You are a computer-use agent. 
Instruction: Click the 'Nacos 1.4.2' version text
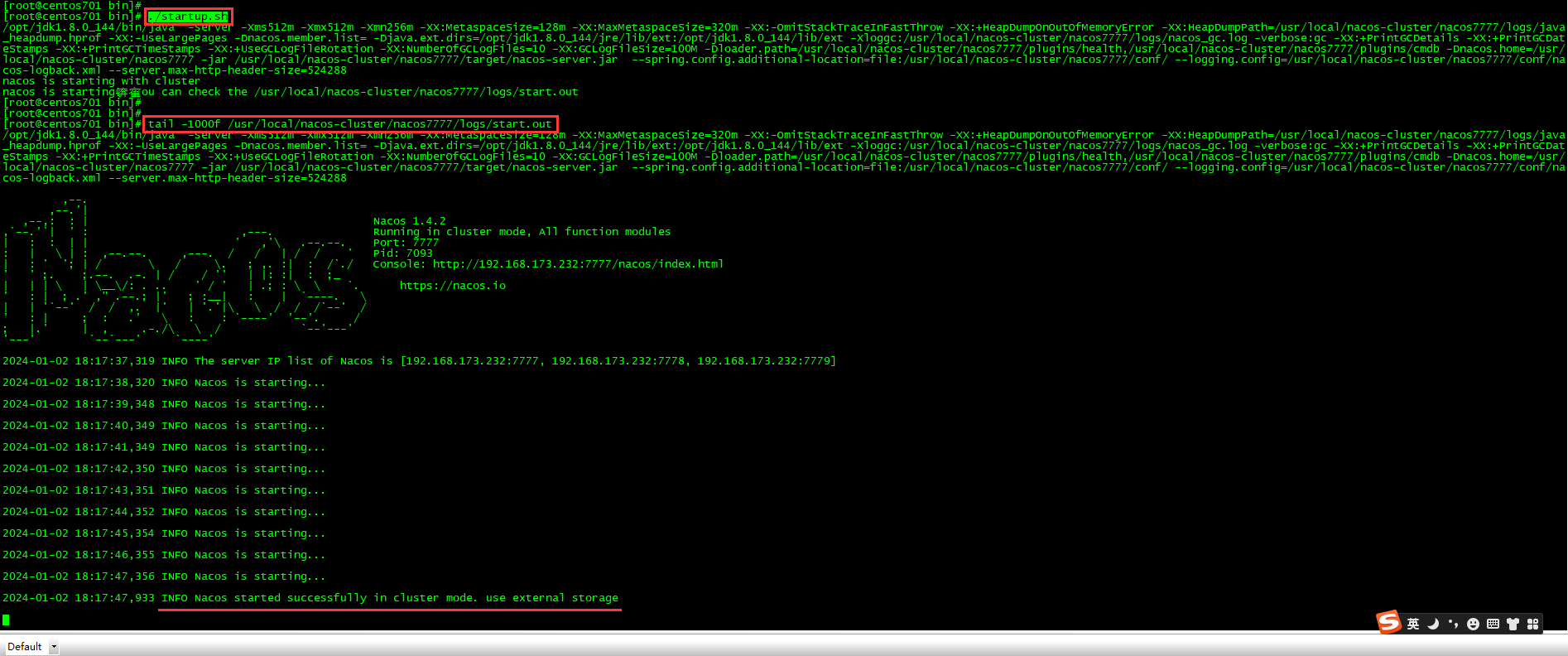409,221
